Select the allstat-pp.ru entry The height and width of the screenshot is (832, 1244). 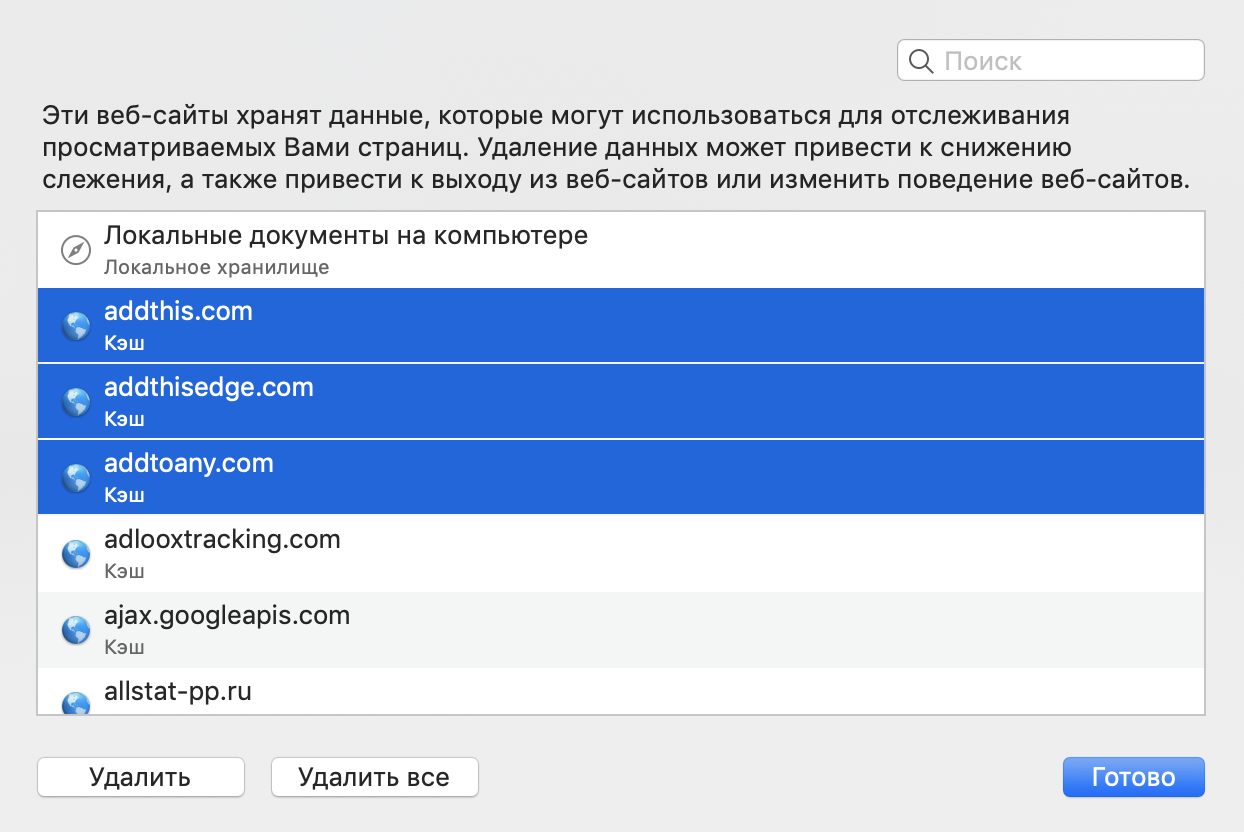[x=620, y=694]
